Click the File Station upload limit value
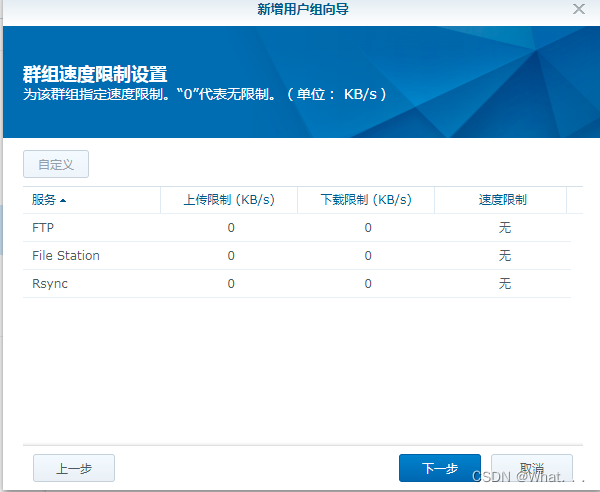 231,256
